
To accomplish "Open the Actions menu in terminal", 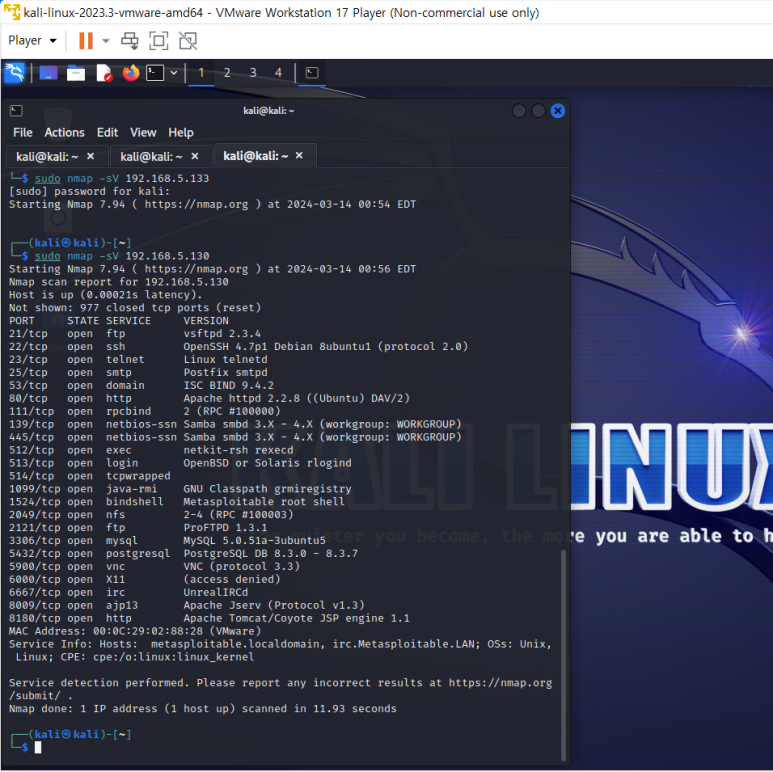I will click(65, 133).
